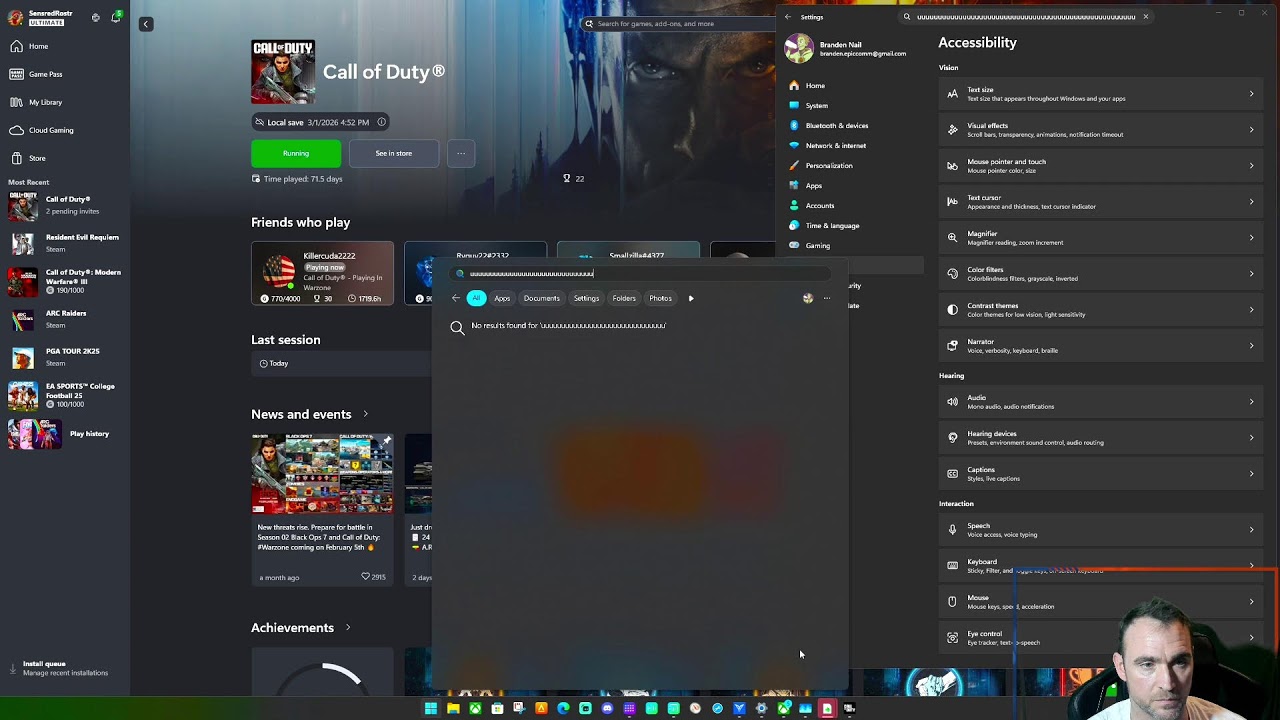Select EA SPORTS College Football 25

point(65,395)
